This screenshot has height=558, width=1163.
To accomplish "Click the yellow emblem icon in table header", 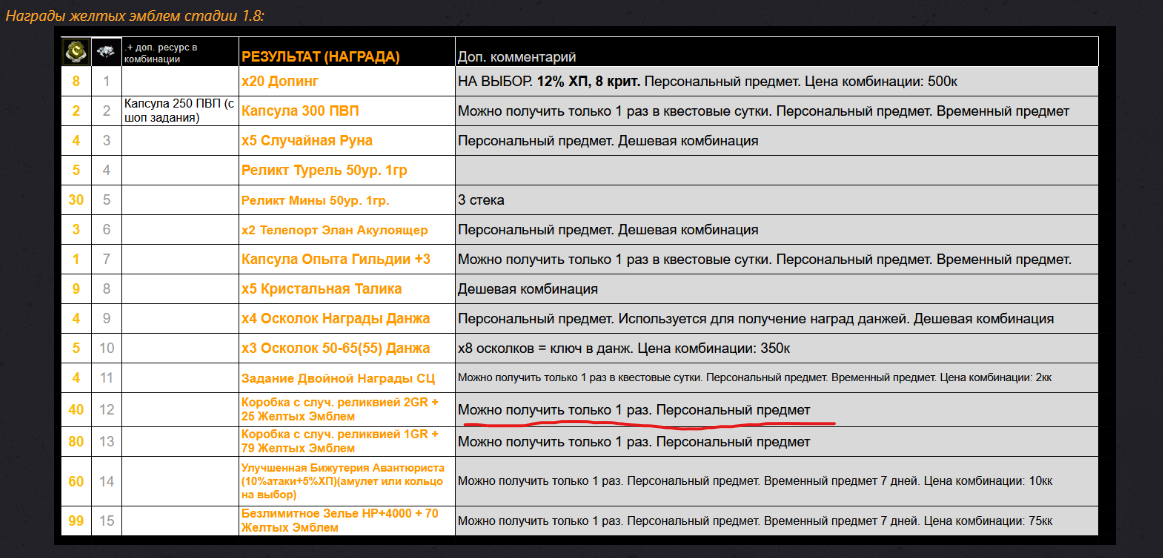I will point(76,51).
